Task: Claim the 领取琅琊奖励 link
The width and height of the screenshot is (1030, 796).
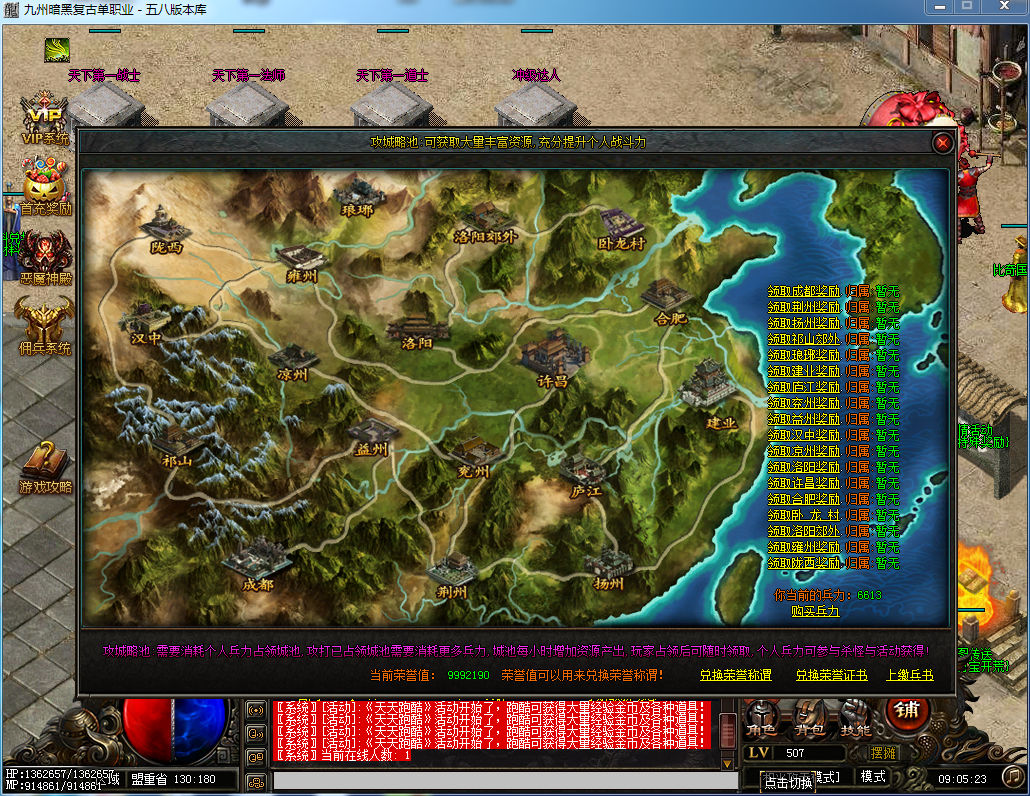Action: [x=803, y=355]
